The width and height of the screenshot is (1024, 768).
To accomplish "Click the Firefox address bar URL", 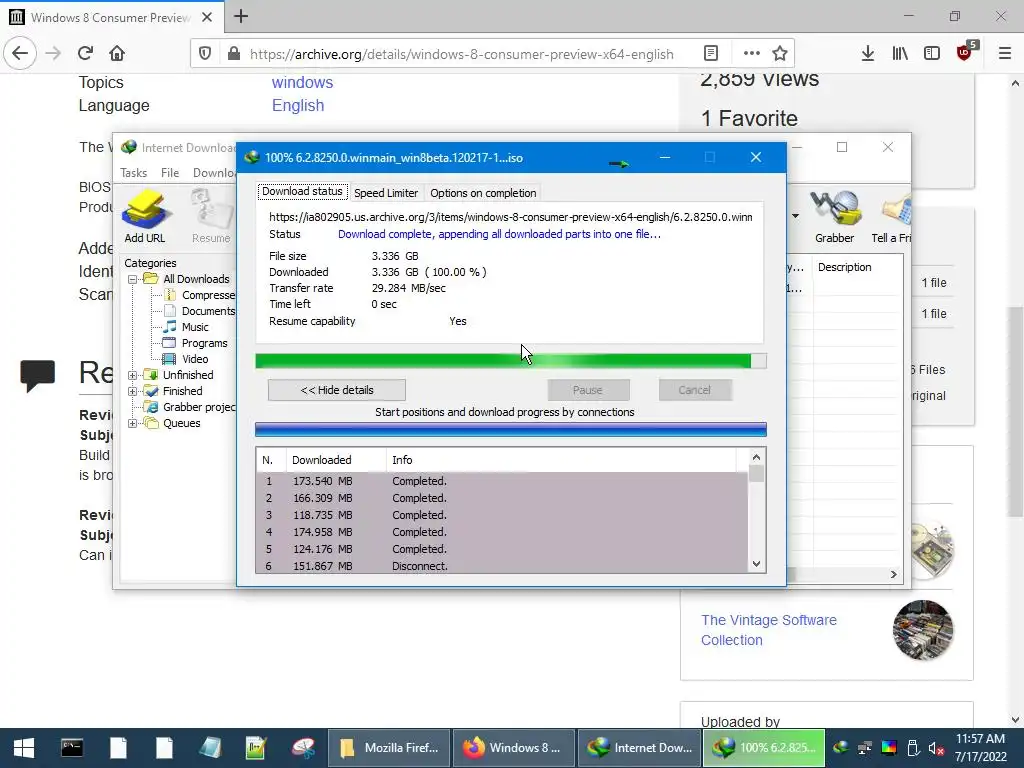I will click(x=461, y=54).
